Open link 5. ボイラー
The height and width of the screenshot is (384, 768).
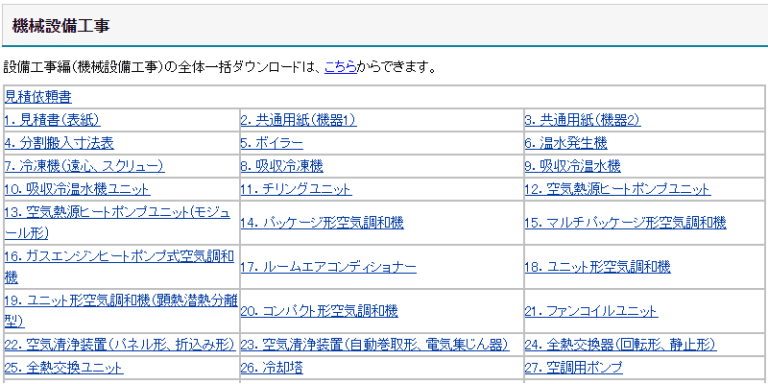[x=272, y=143]
